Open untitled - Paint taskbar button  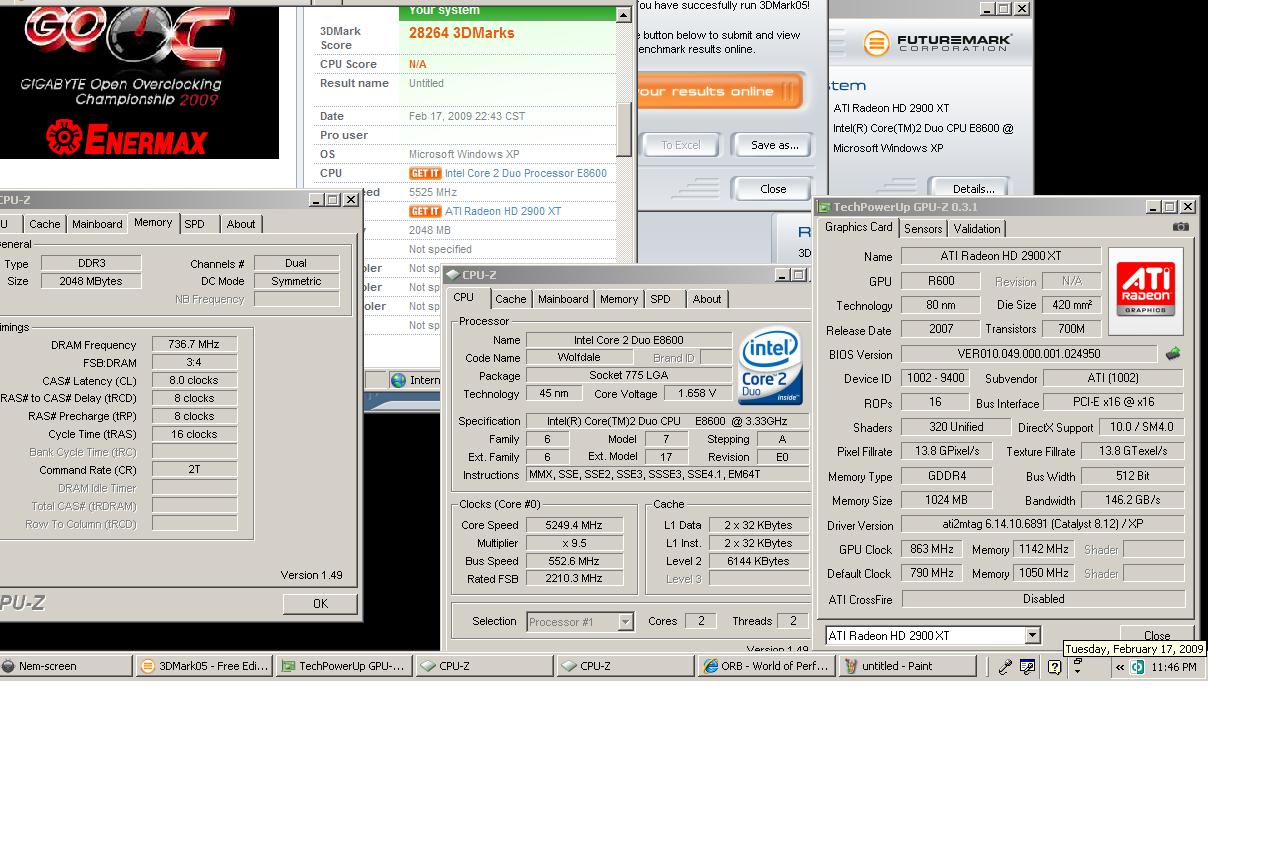[x=906, y=666]
